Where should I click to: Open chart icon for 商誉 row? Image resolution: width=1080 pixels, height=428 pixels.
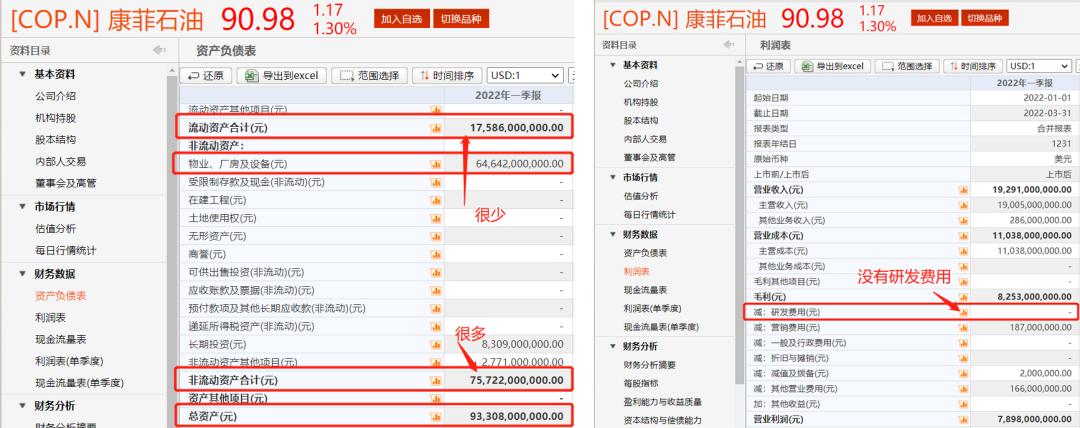coord(435,254)
